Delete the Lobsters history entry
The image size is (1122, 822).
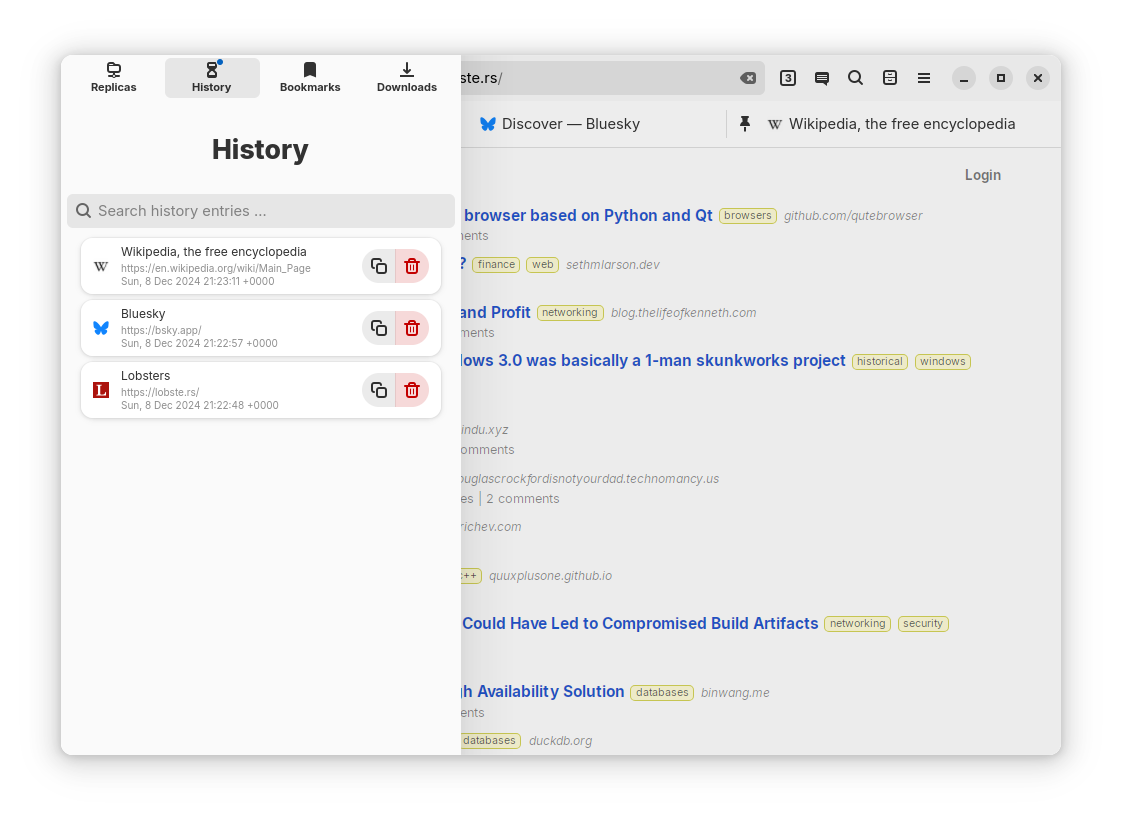click(412, 390)
